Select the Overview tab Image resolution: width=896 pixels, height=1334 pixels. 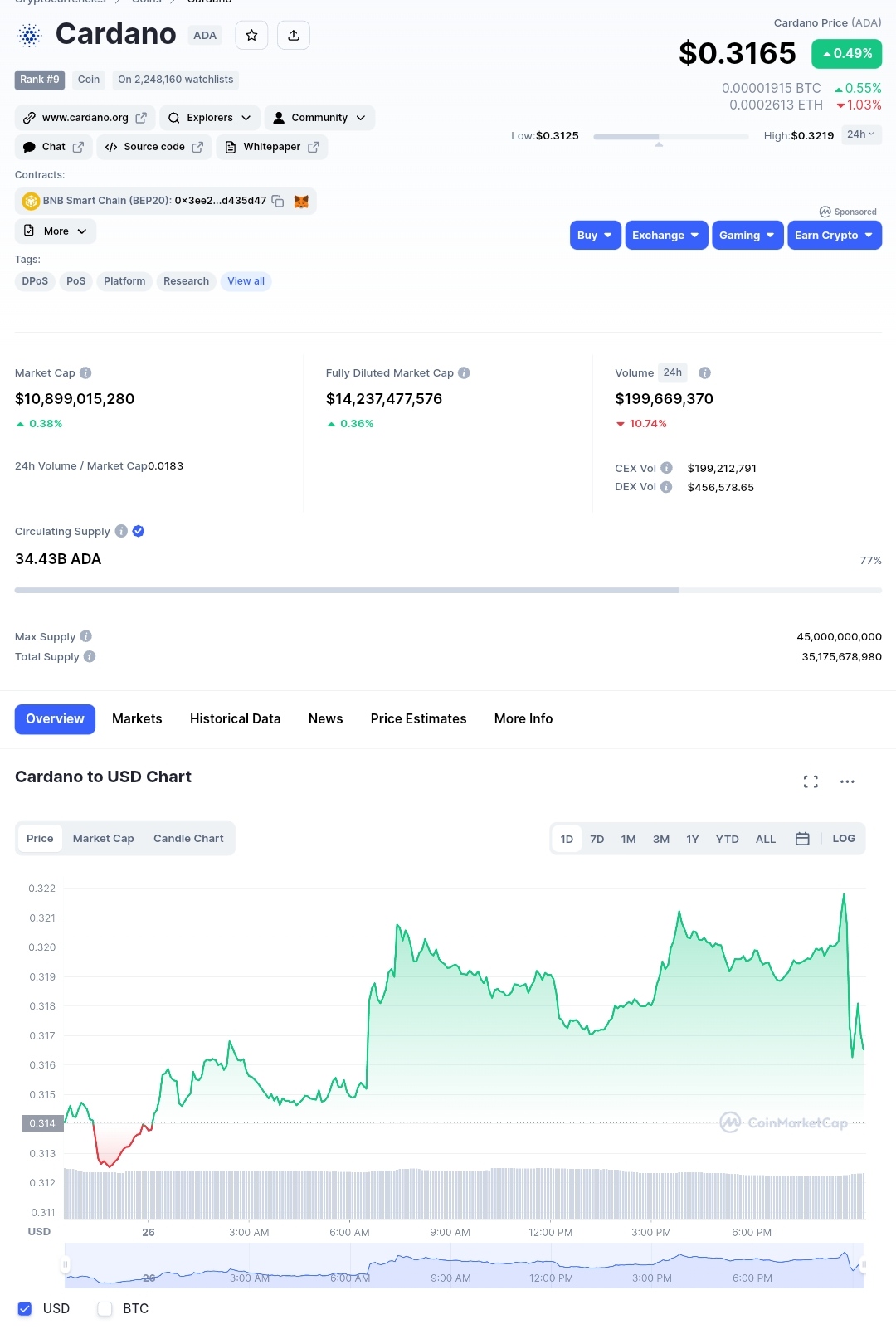tap(55, 719)
